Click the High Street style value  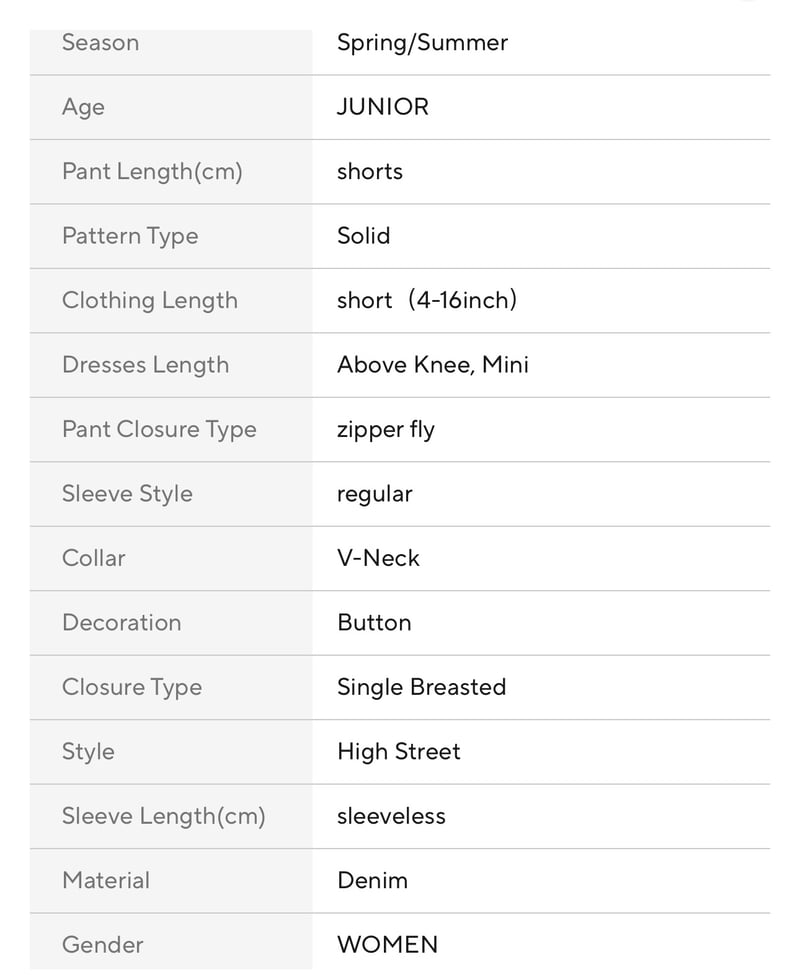coord(399,752)
